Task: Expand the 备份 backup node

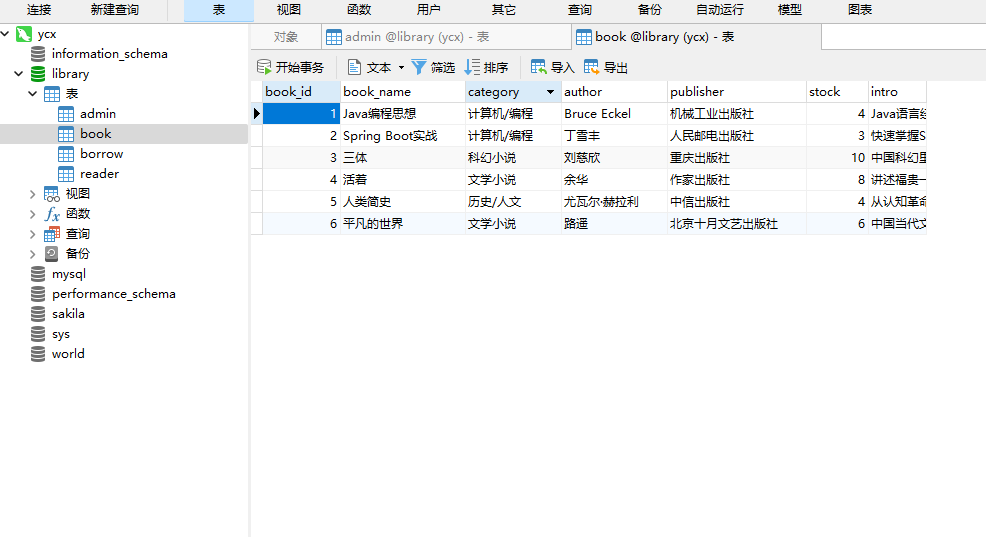Action: tap(33, 255)
